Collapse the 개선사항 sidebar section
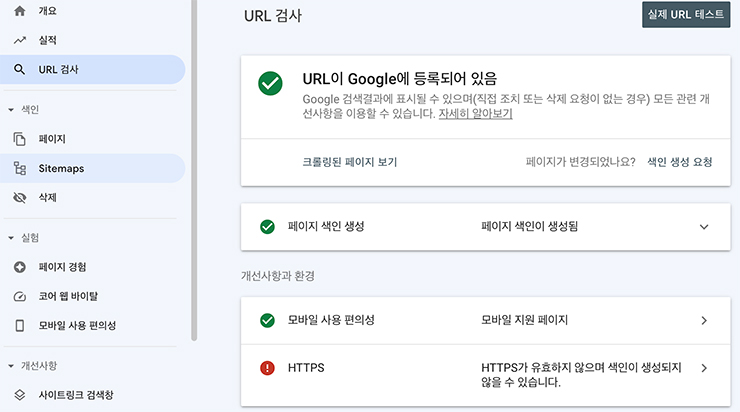The height and width of the screenshot is (412, 740). [11, 366]
